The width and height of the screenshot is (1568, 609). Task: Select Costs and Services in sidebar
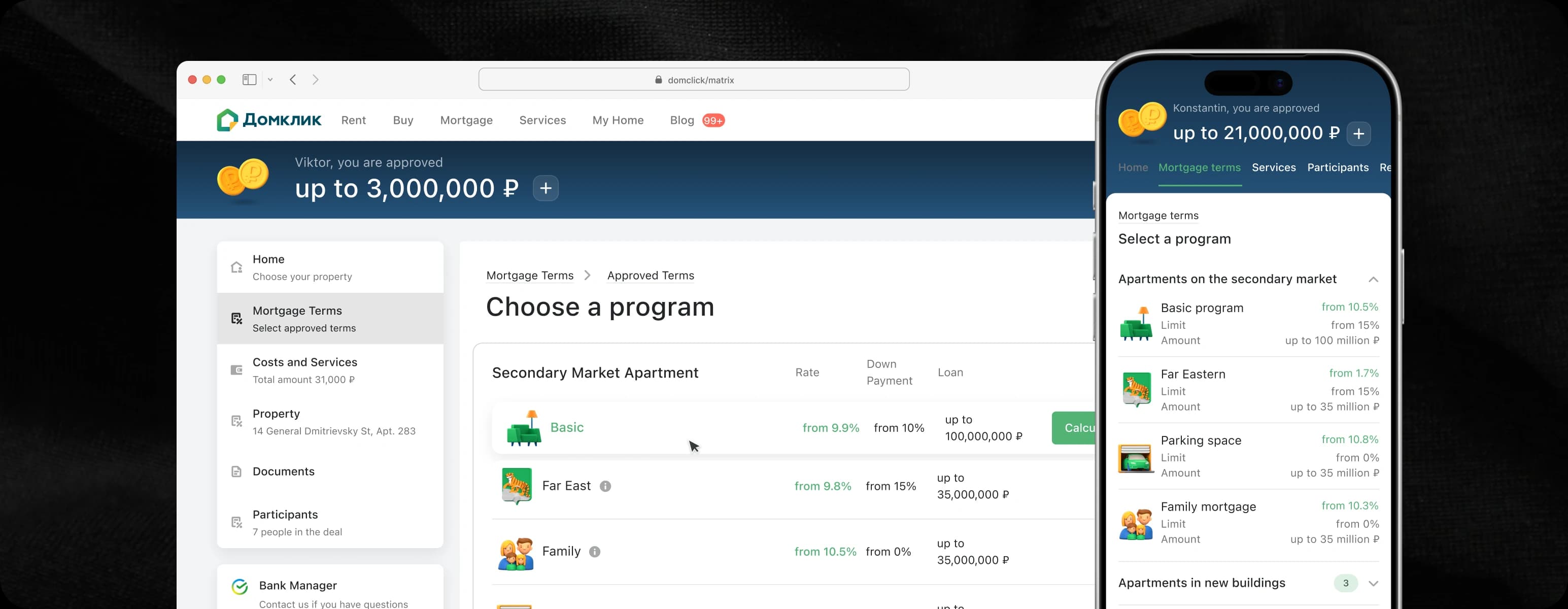click(x=330, y=370)
